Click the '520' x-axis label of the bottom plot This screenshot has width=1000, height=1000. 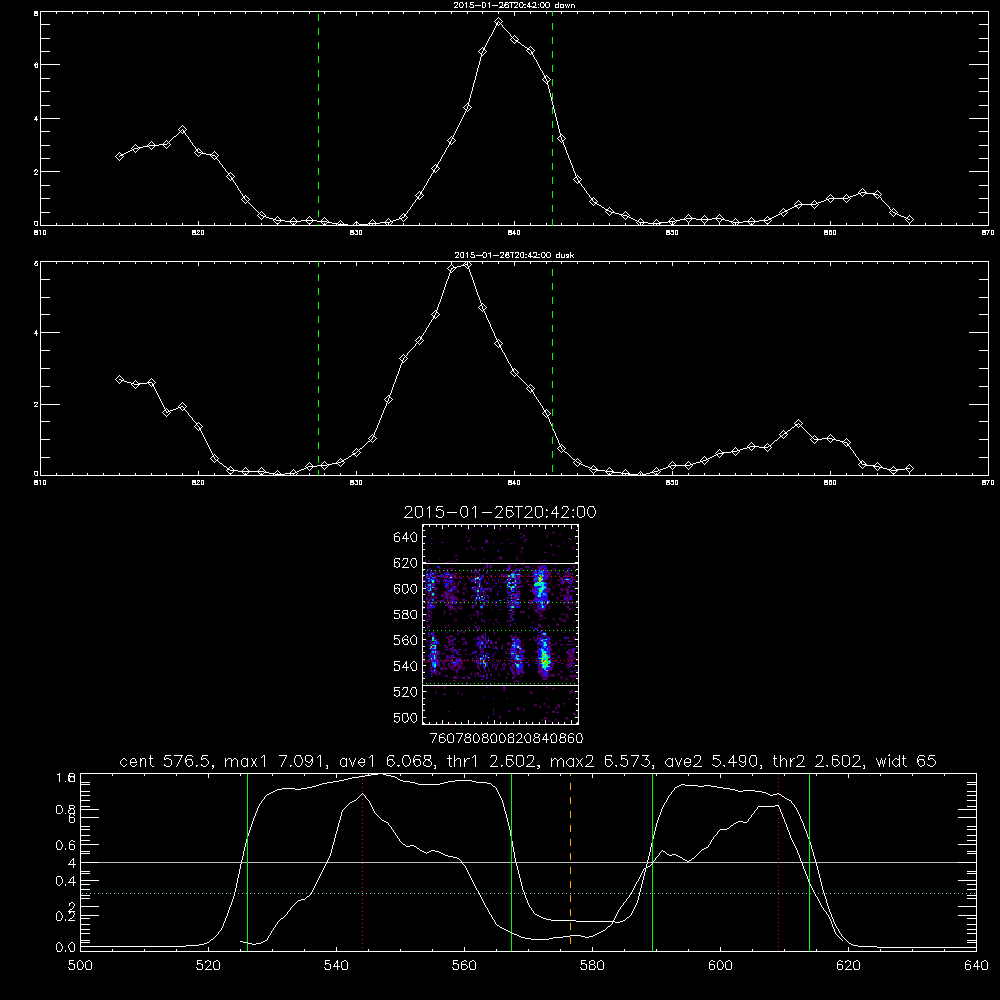208,966
